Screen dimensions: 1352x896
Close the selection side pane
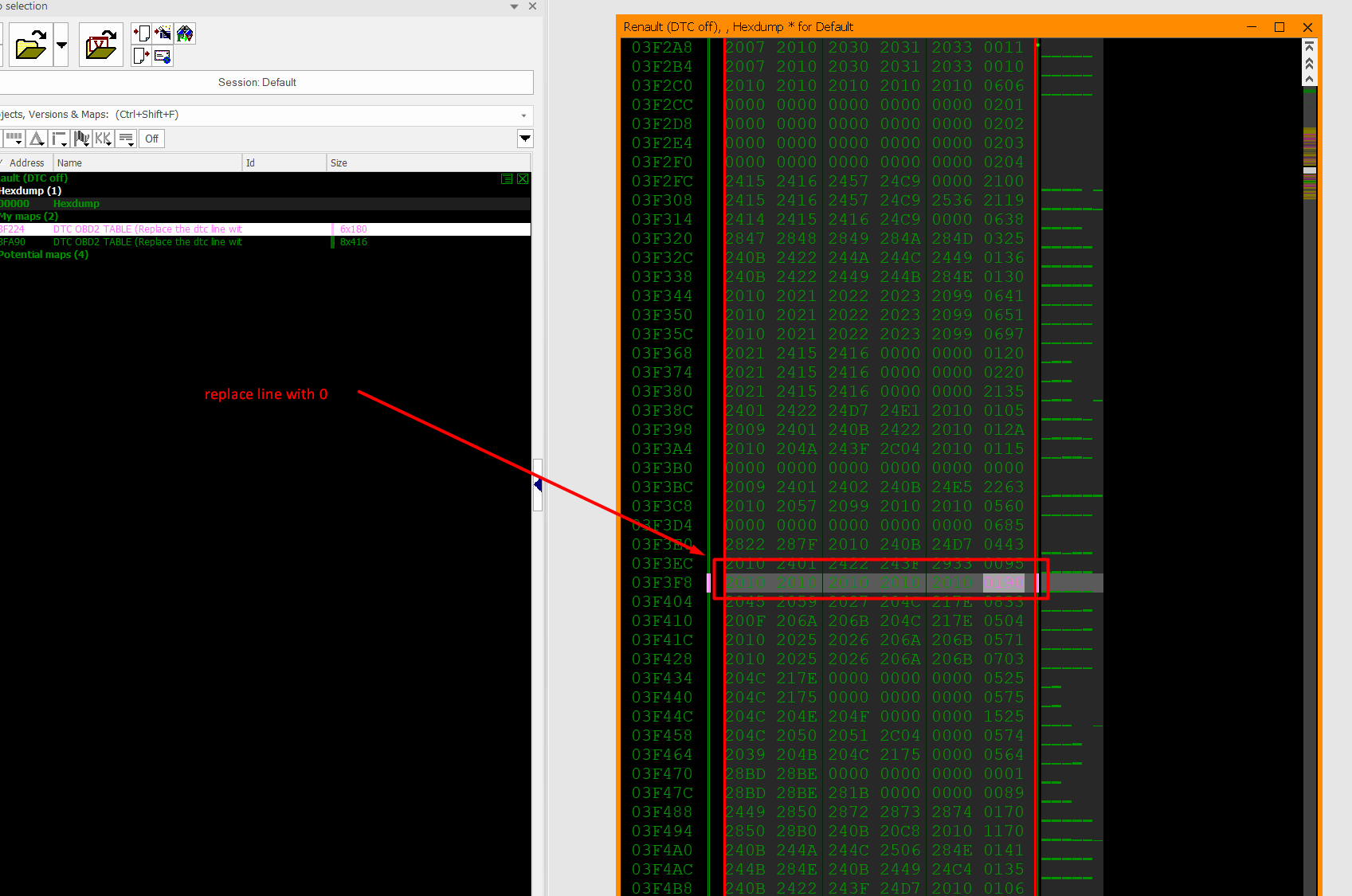click(x=532, y=6)
